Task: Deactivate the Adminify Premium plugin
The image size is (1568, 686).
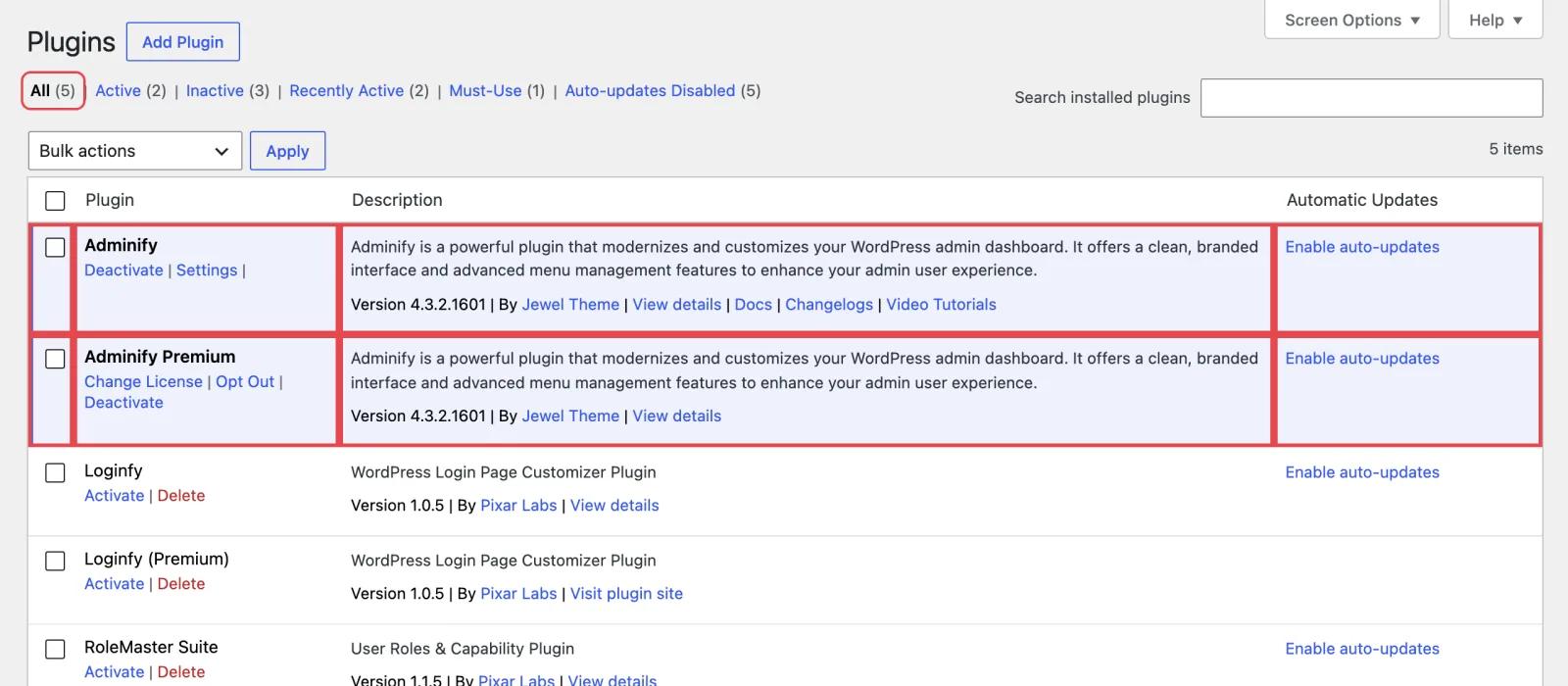Action: point(123,403)
